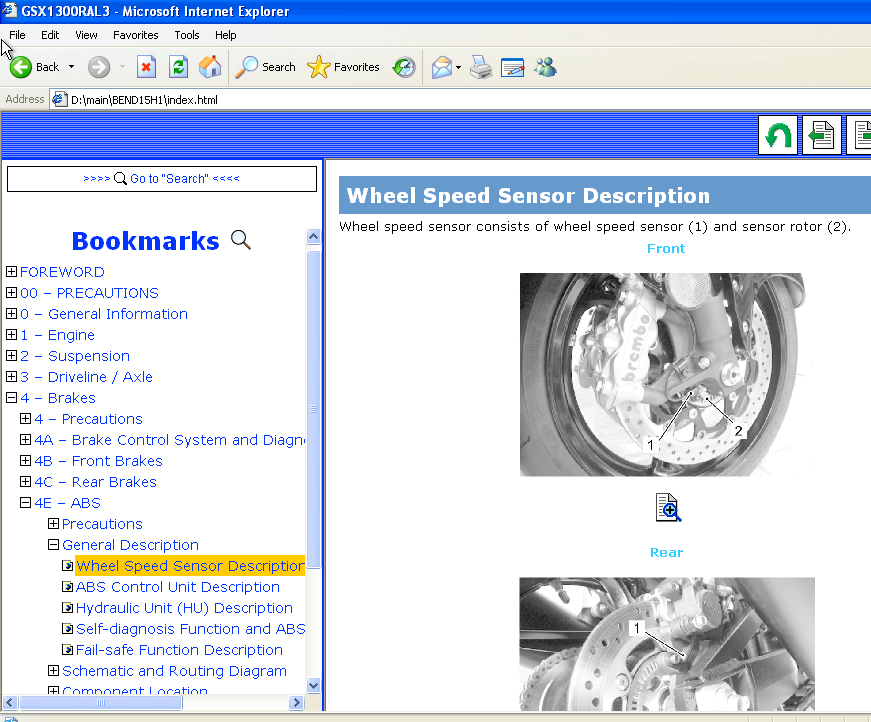This screenshot has width=871, height=722.
Task: Open the Mail dropdown arrow
Action: click(458, 67)
